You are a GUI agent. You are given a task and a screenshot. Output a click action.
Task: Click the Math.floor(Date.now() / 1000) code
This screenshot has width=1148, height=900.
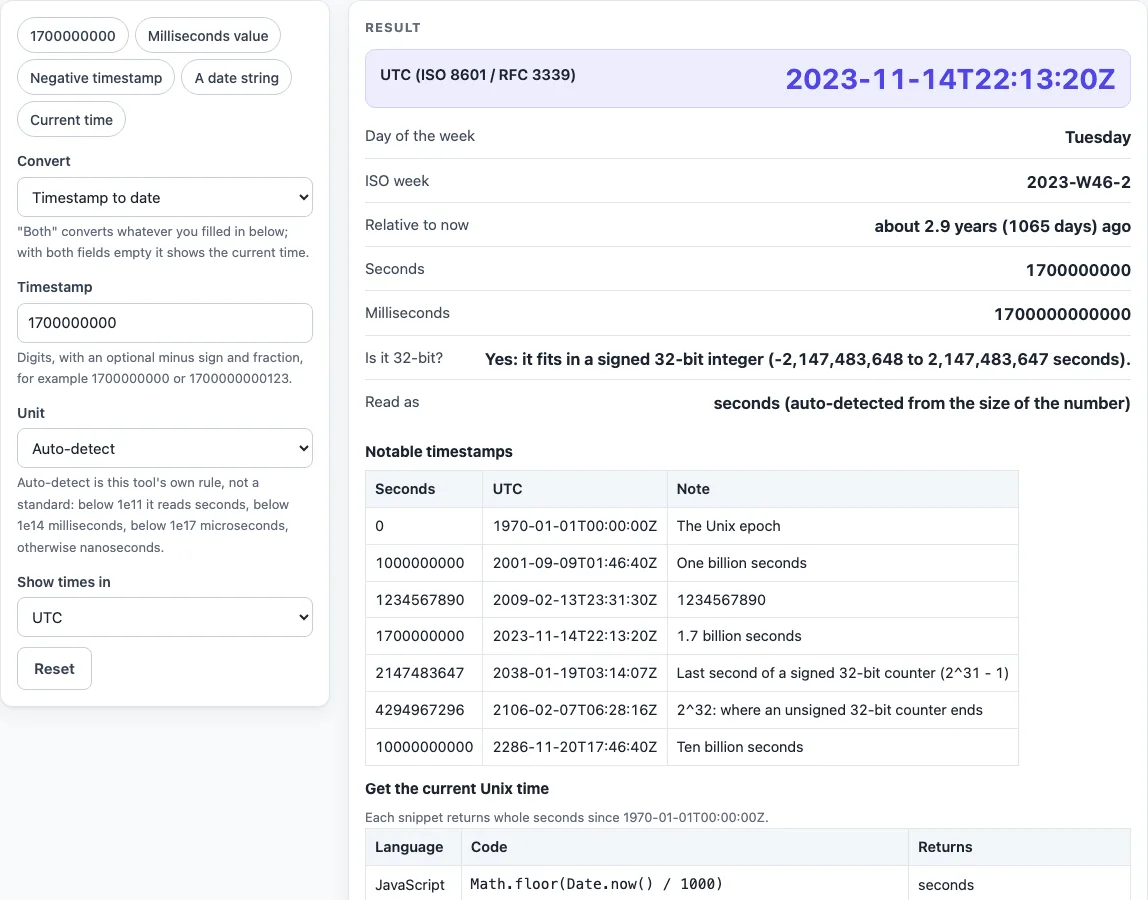point(596,884)
